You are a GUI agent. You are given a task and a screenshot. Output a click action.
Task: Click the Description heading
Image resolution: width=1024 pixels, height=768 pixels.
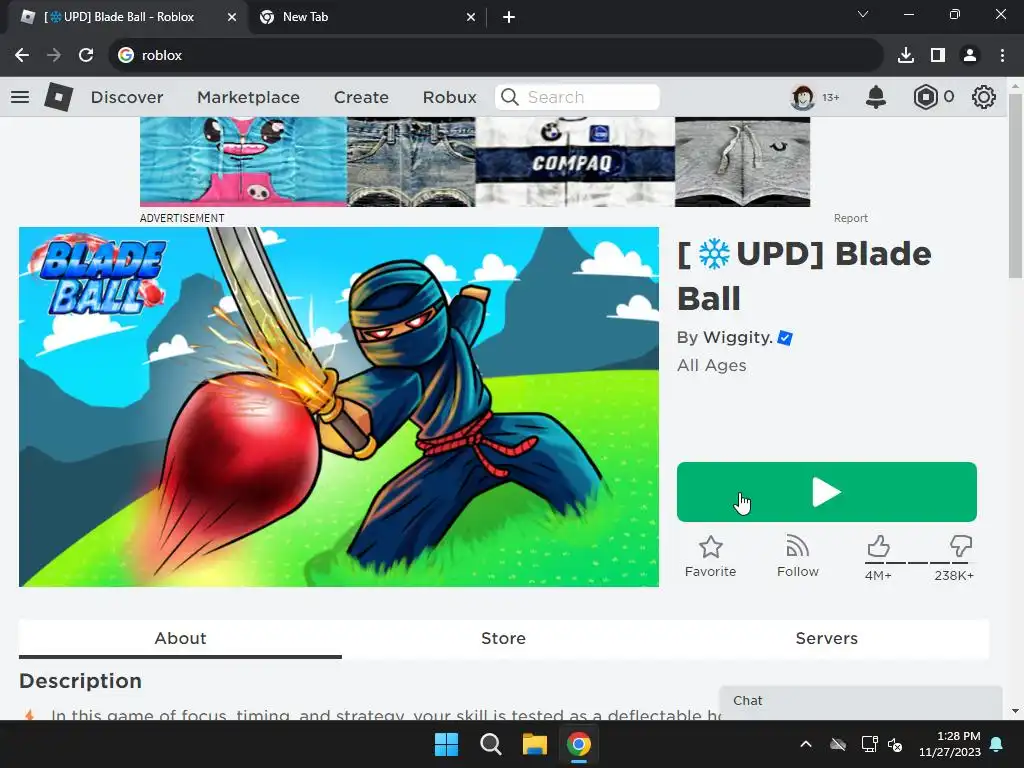coord(80,681)
